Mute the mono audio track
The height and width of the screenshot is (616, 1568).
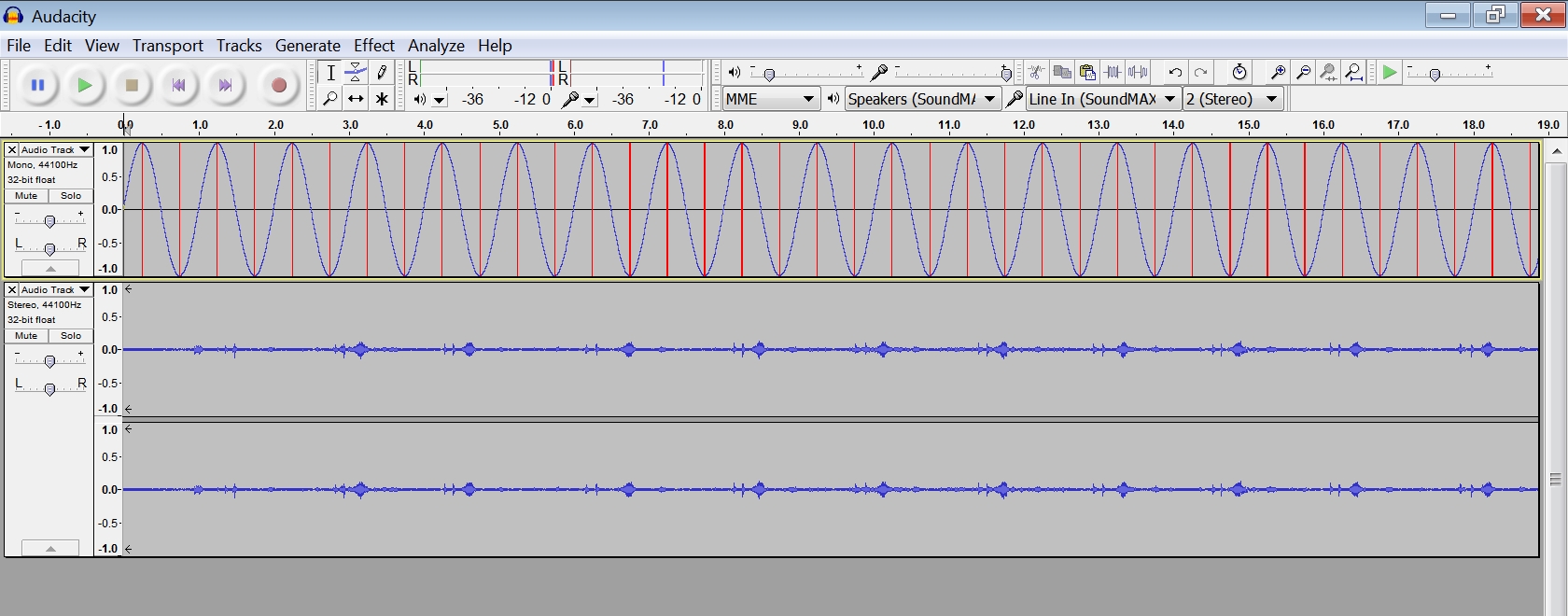(x=26, y=196)
